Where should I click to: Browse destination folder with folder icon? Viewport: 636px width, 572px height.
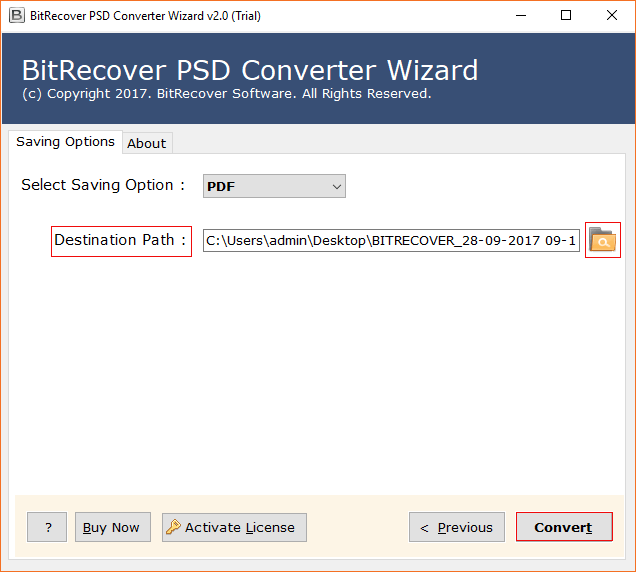click(602, 240)
